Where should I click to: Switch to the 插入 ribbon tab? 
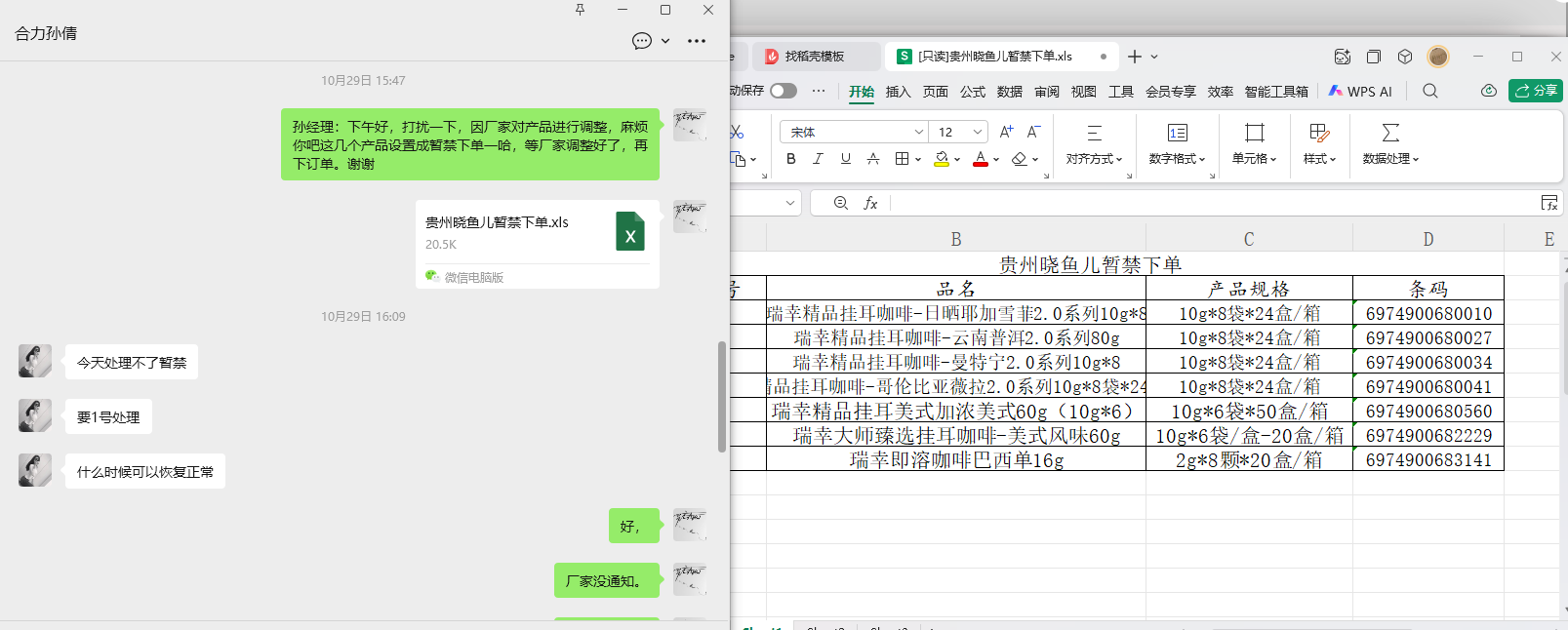898,92
